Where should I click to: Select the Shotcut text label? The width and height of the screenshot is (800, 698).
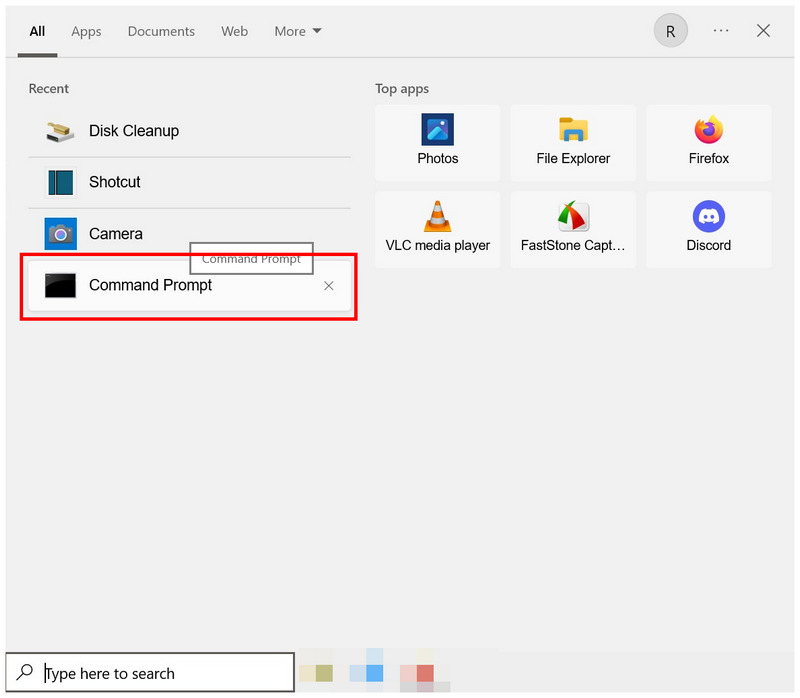click(x=114, y=182)
